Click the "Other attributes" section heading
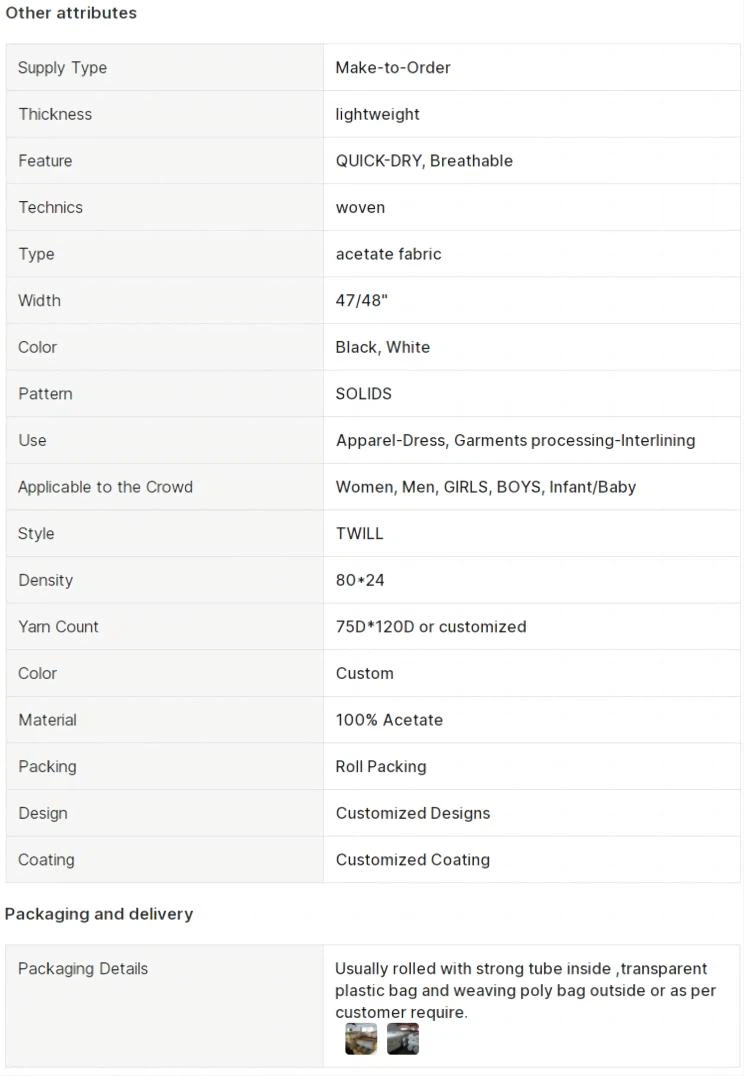Screen dimensions: 744x1076 (x=71, y=13)
